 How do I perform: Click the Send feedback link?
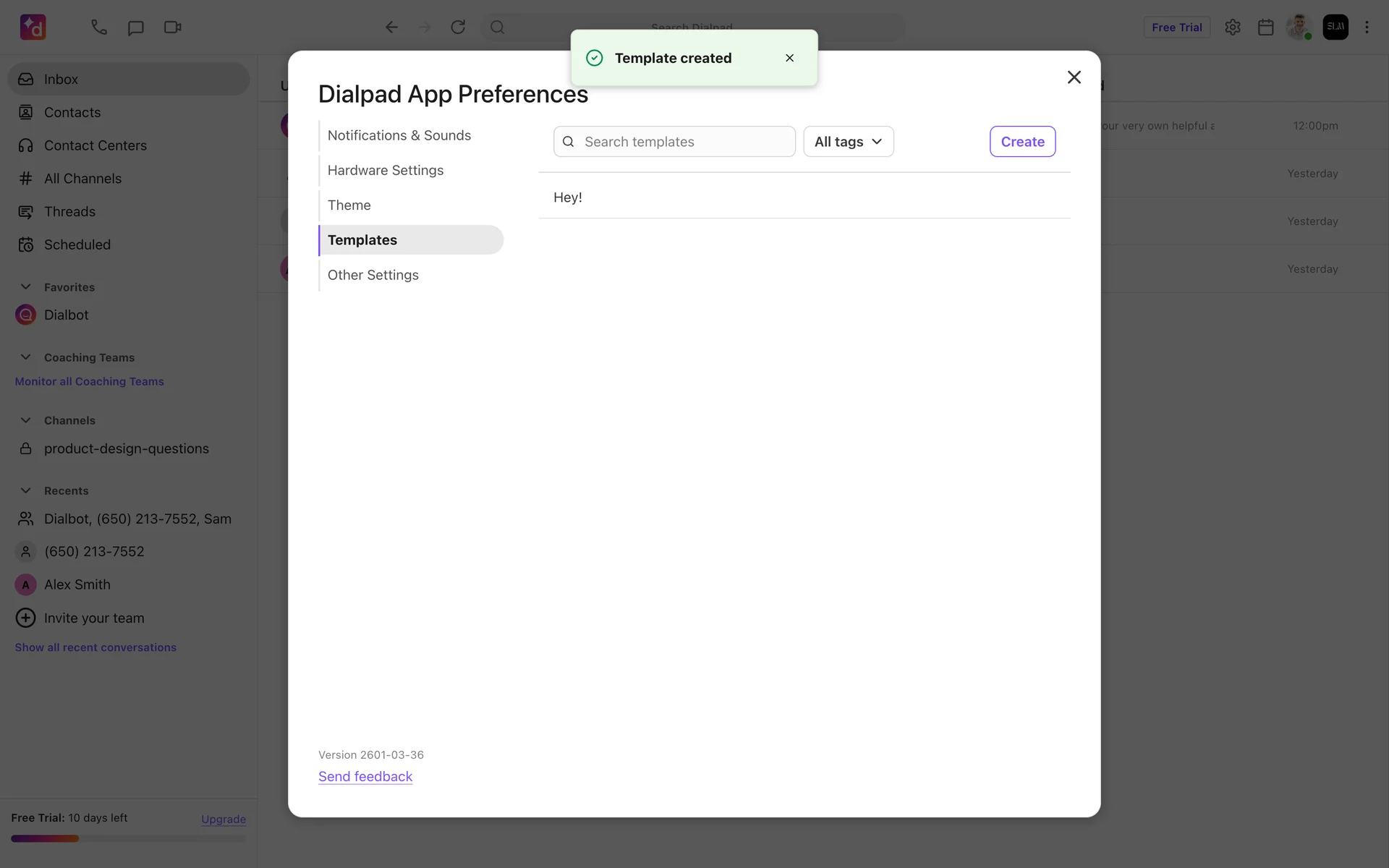point(365,776)
